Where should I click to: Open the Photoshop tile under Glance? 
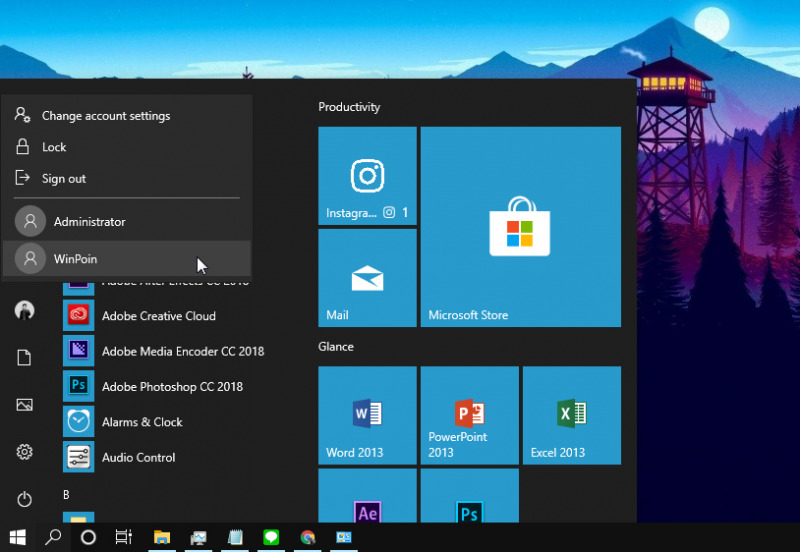469,495
